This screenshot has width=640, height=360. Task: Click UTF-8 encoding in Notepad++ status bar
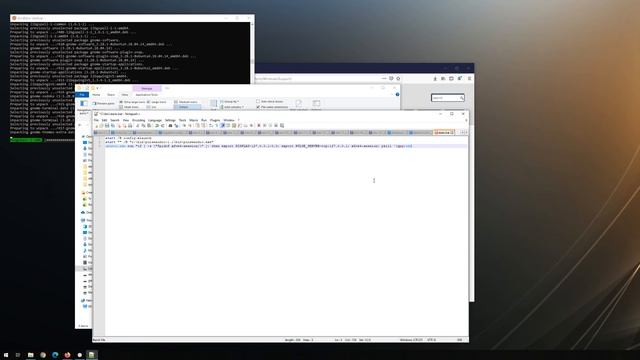[x=431, y=340]
